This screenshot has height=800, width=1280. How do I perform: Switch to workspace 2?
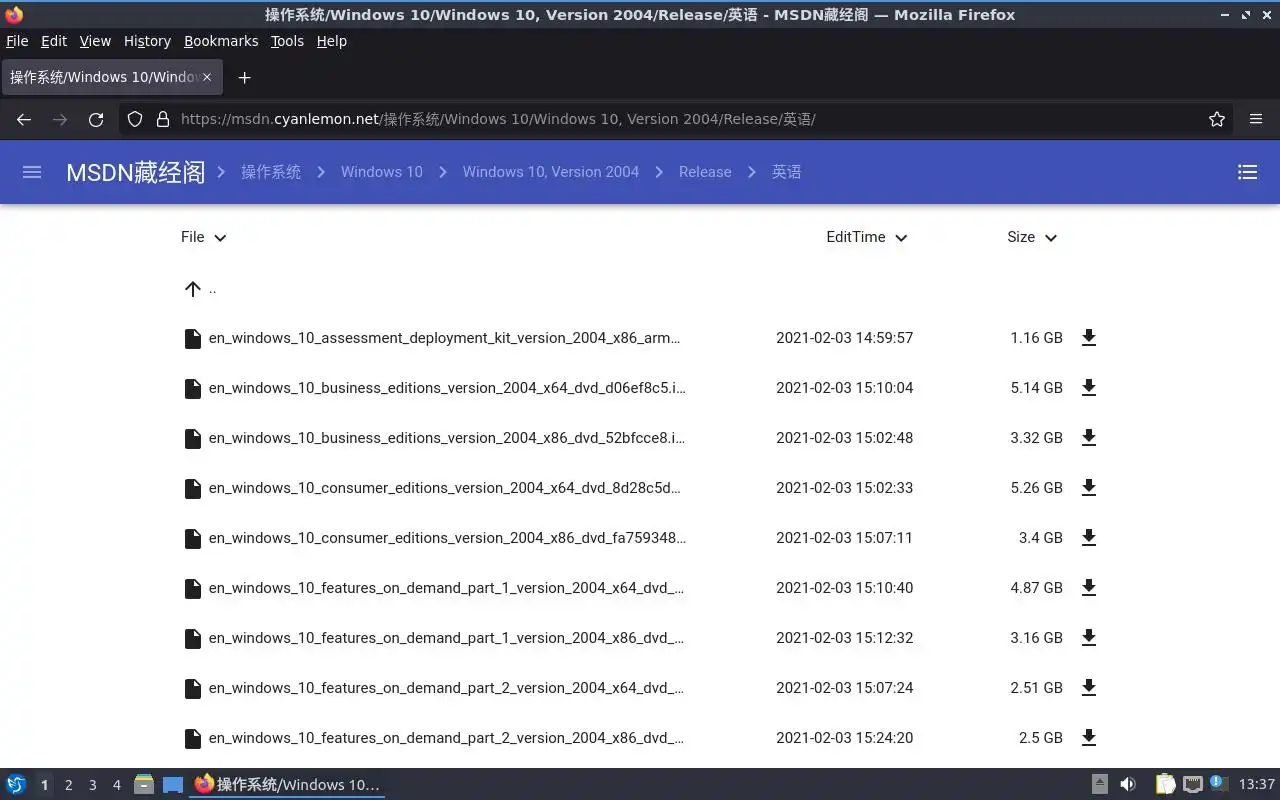click(69, 785)
